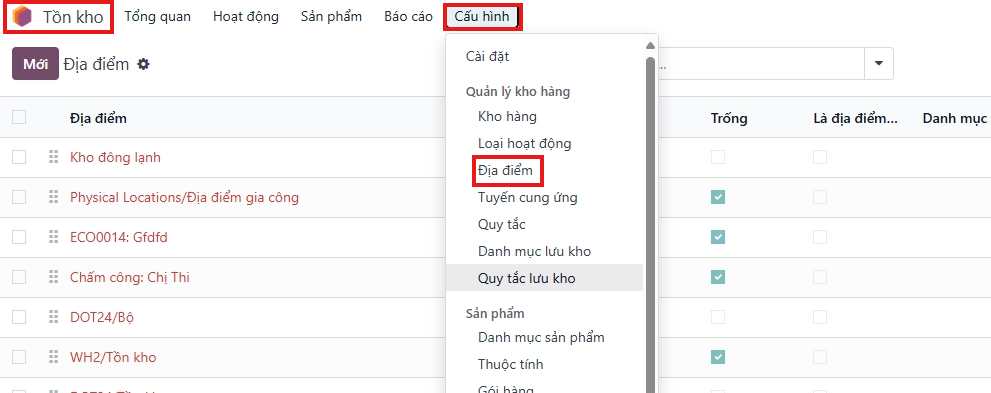Click the Mới button
This screenshot has height=393, width=991.
pyautogui.click(x=35, y=64)
